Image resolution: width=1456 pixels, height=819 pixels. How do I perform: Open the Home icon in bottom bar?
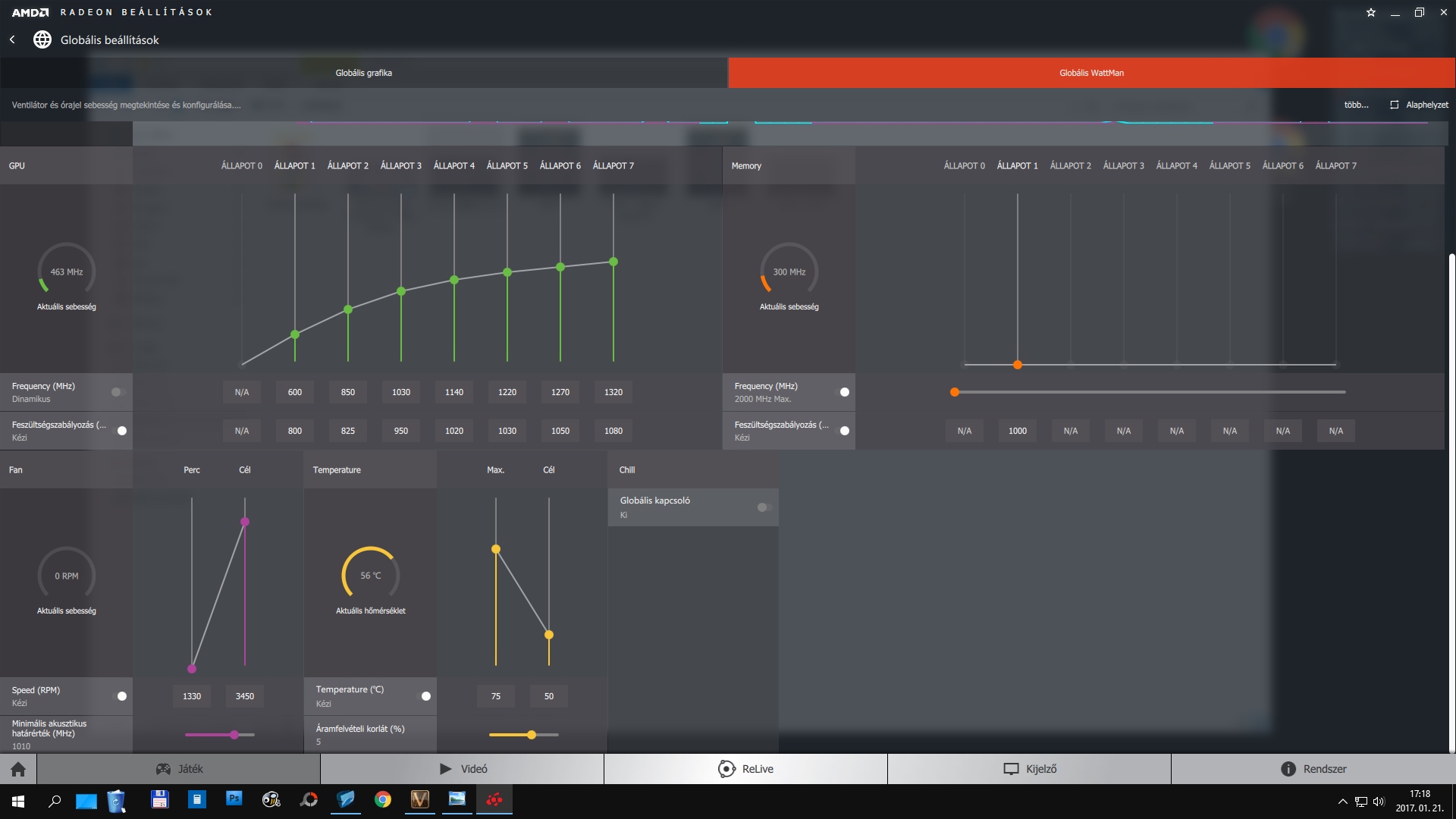[x=18, y=769]
